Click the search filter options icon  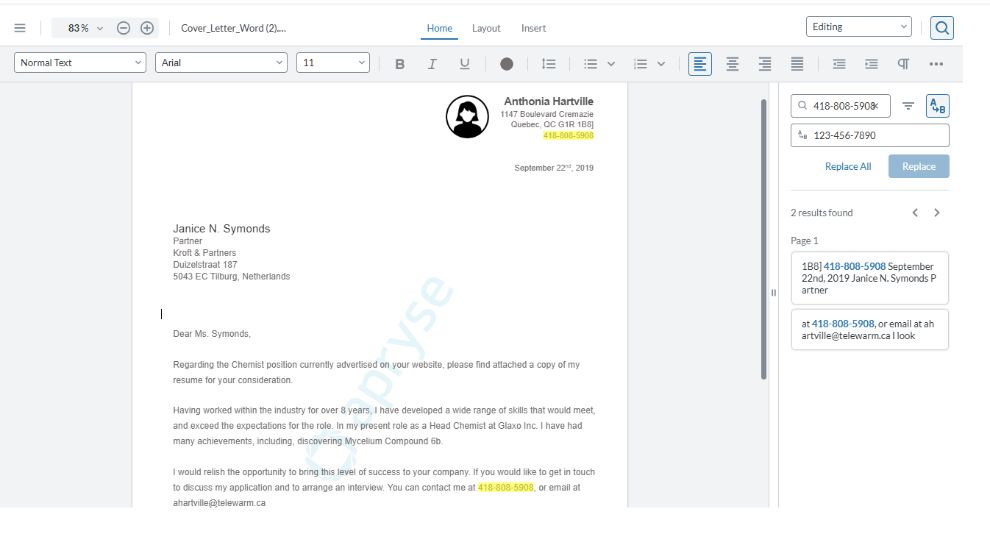908,106
